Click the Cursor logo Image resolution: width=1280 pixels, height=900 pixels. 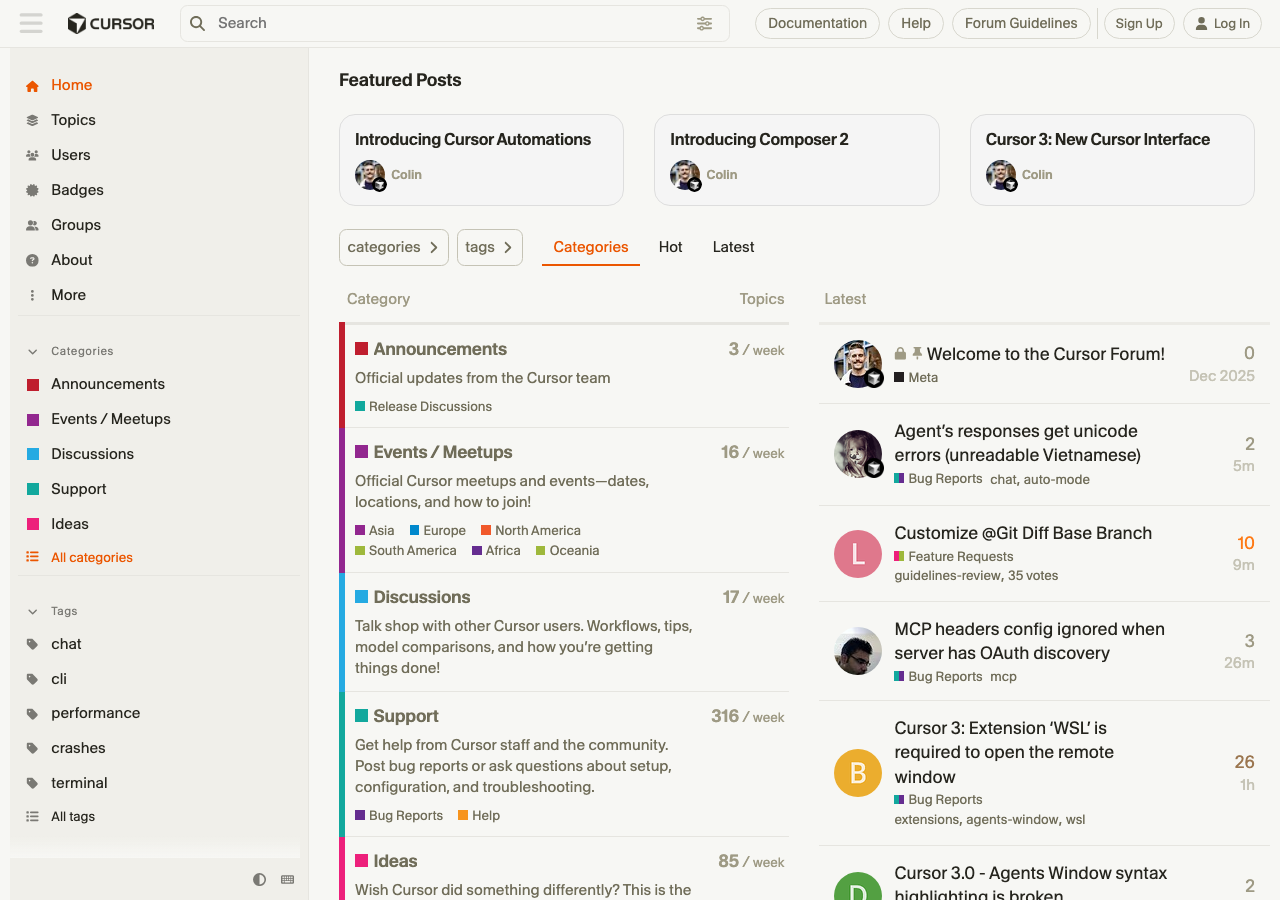tap(111, 23)
